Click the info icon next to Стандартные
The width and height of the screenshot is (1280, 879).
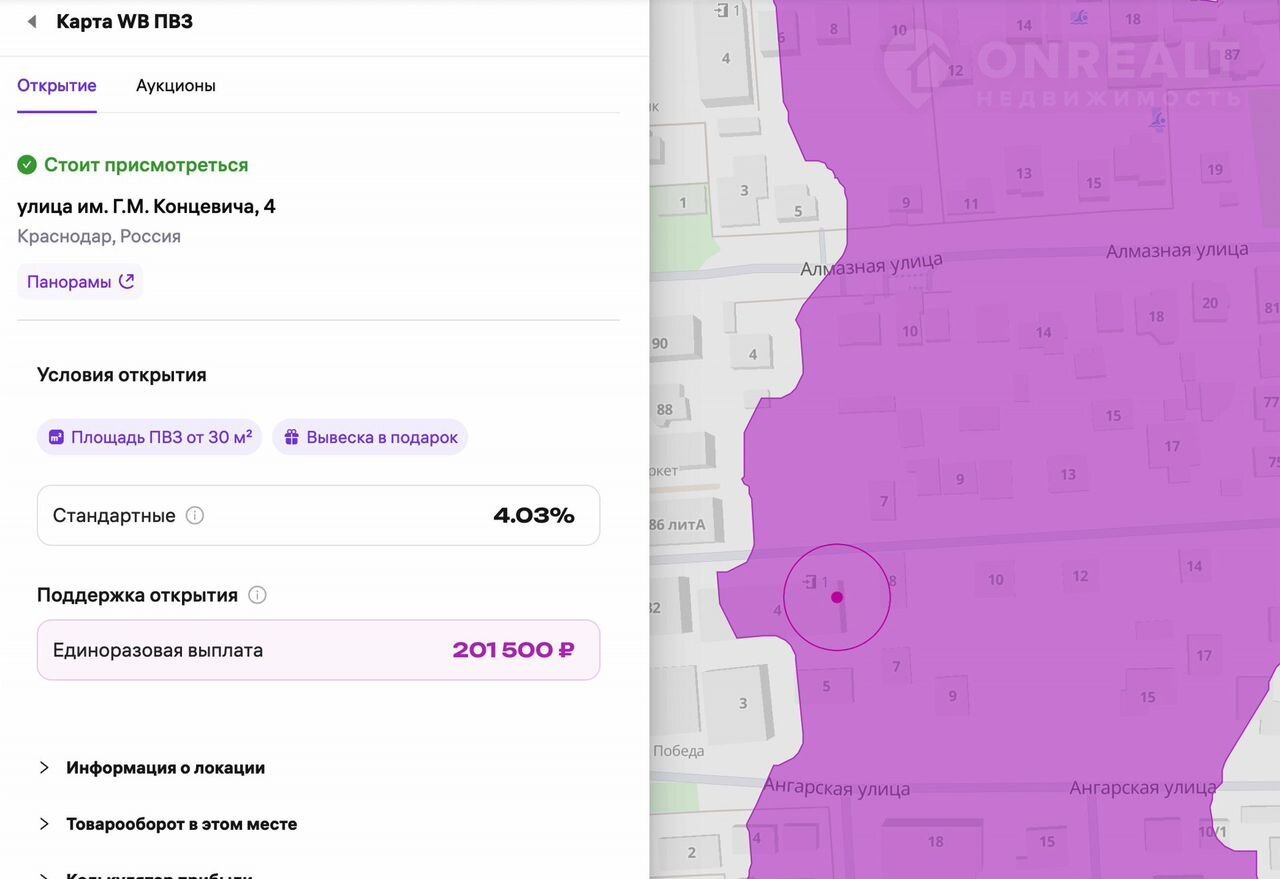tap(195, 516)
